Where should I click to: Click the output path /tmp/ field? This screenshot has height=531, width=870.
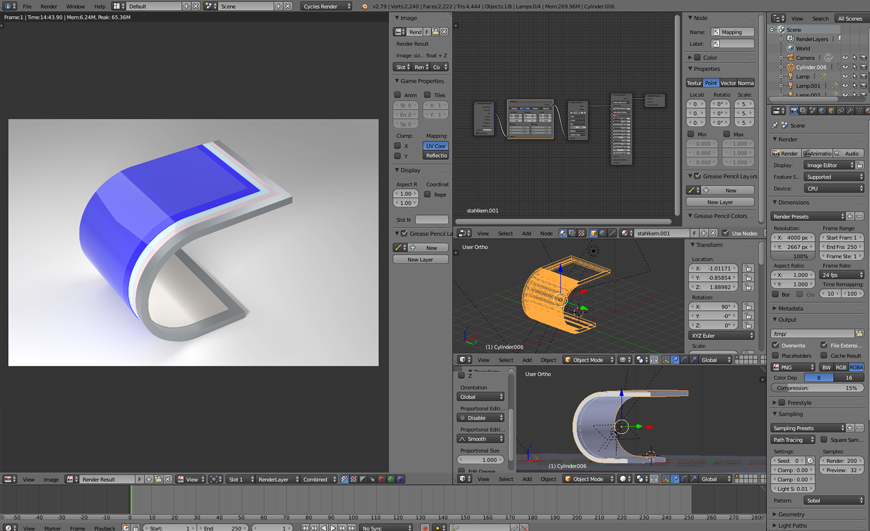tap(813, 333)
